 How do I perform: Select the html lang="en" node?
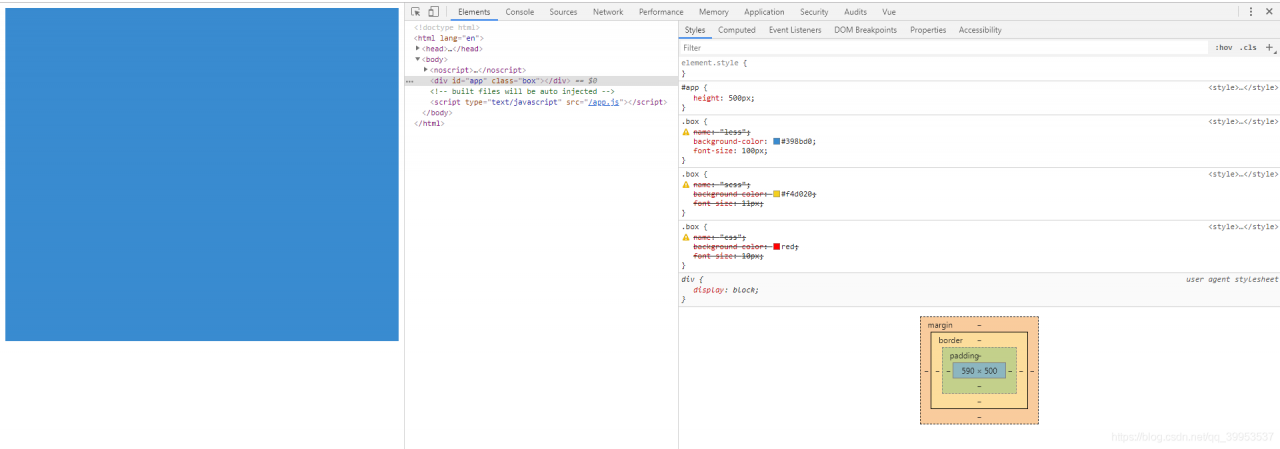[449, 38]
